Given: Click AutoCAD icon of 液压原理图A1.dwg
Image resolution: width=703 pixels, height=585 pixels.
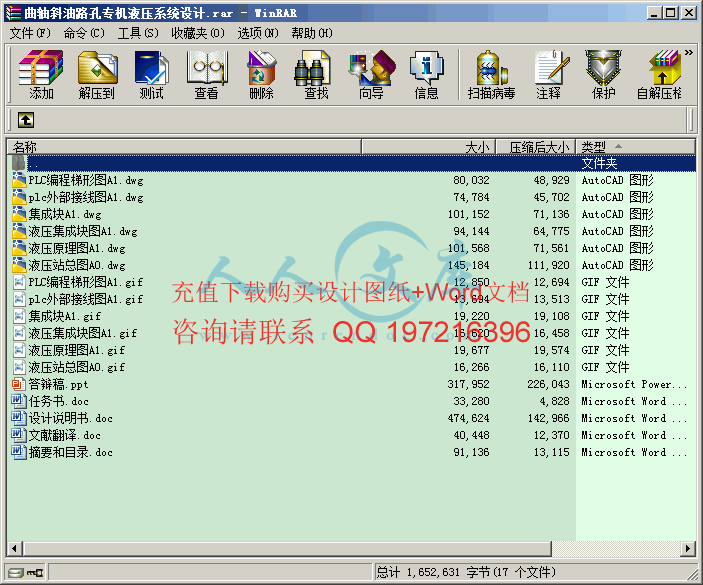Looking at the screenshot, I should click(x=19, y=248).
